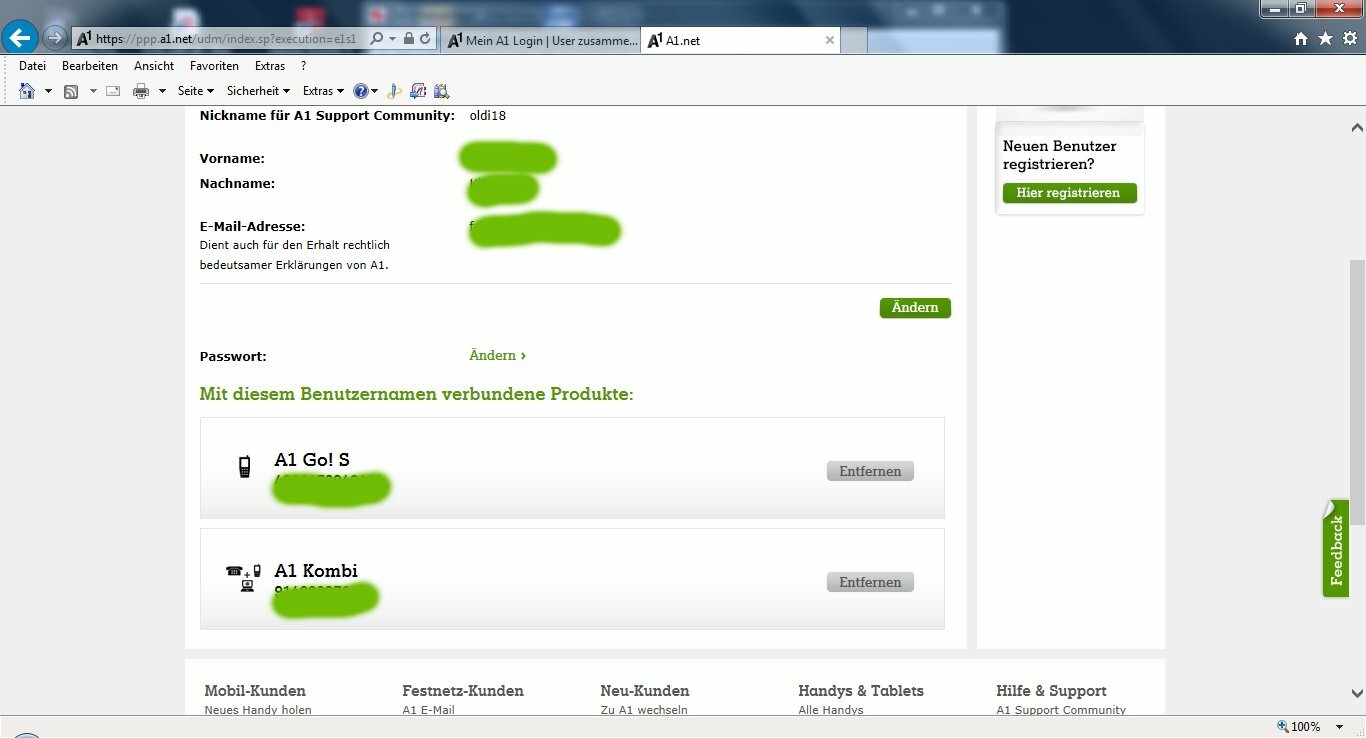Click the yellow-blue toolbar add-on icon
Viewport: 1366px width, 738px height.
click(x=395, y=91)
